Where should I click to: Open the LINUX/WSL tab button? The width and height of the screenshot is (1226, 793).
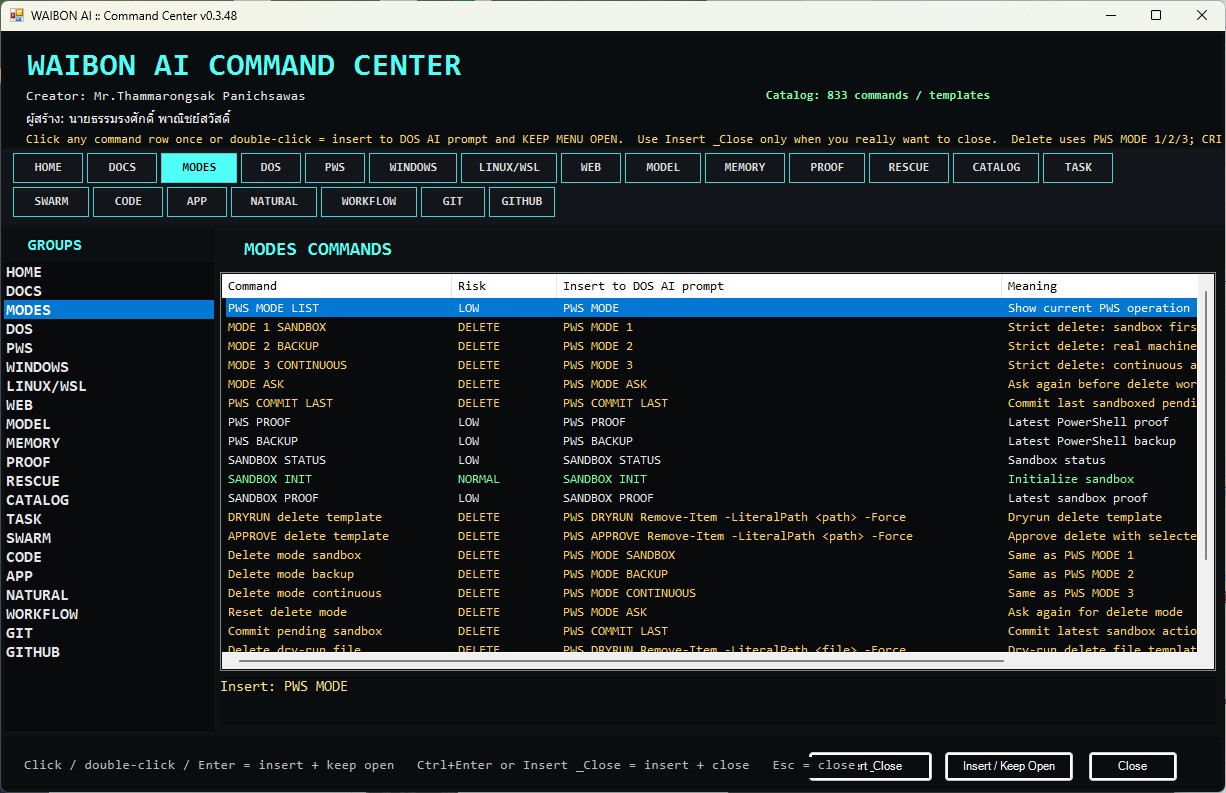click(508, 168)
